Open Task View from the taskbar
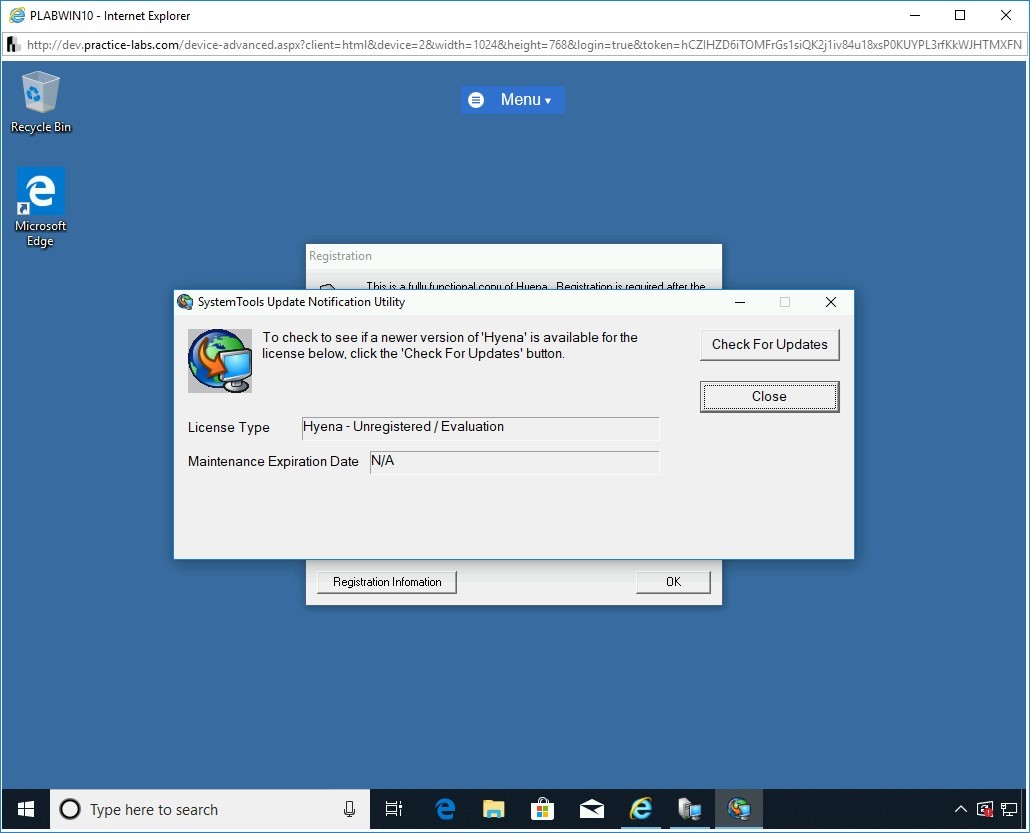 pos(394,809)
